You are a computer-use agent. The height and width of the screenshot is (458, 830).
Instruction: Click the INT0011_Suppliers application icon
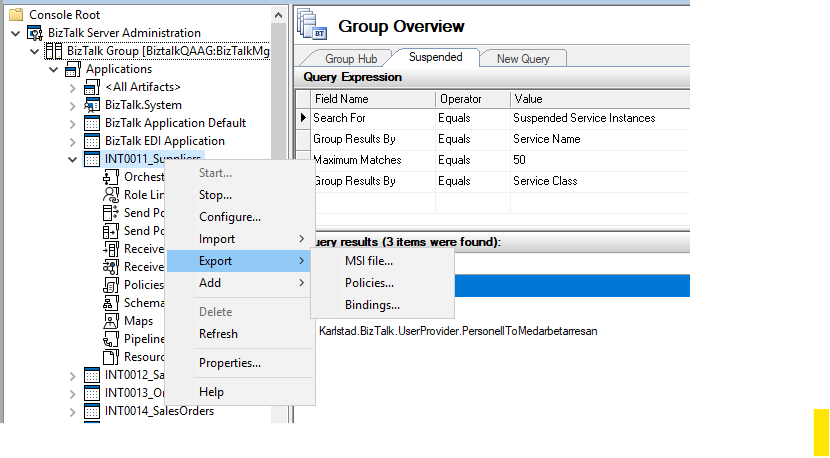[92, 159]
